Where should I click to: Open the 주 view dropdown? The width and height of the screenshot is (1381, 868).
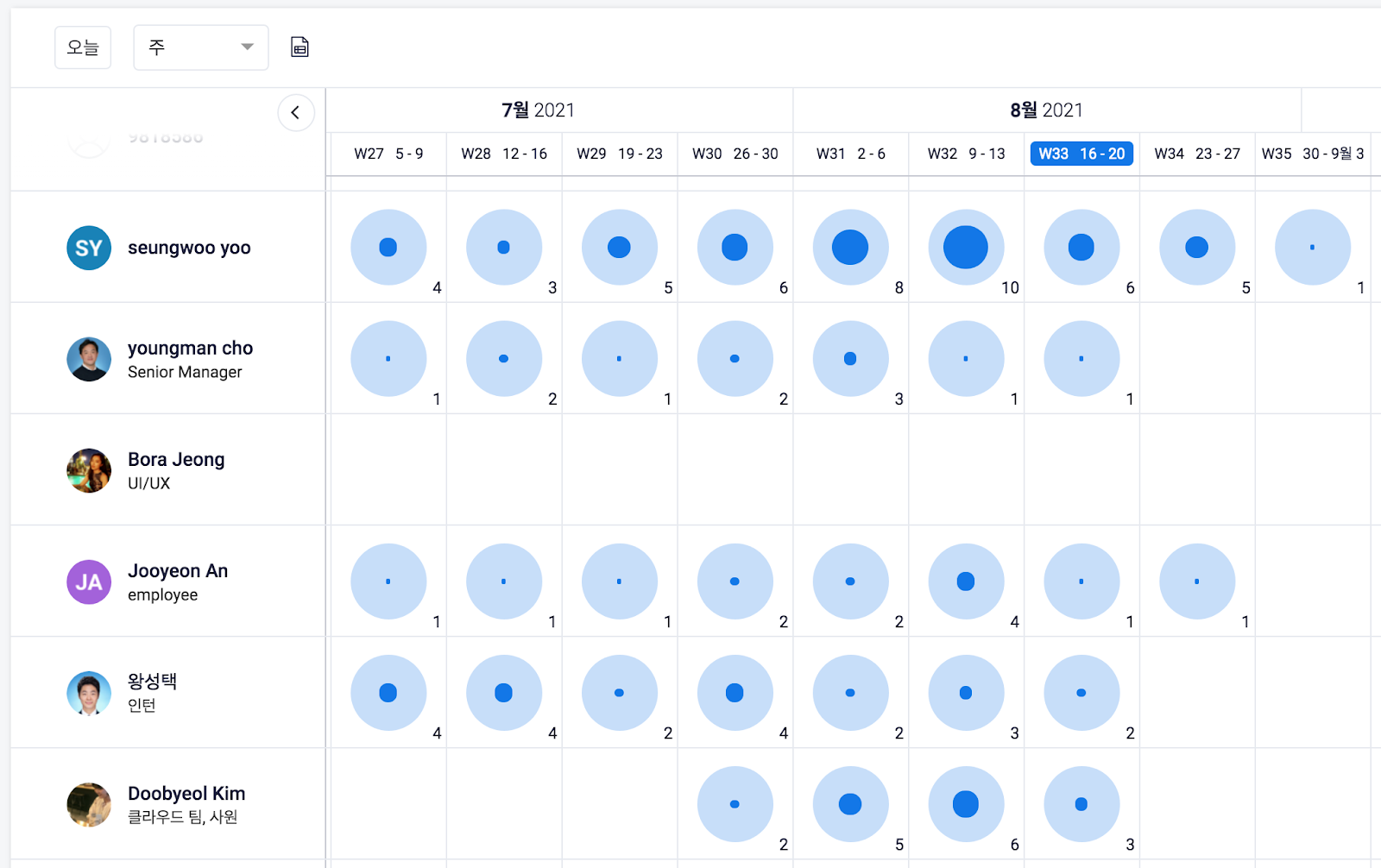click(200, 47)
